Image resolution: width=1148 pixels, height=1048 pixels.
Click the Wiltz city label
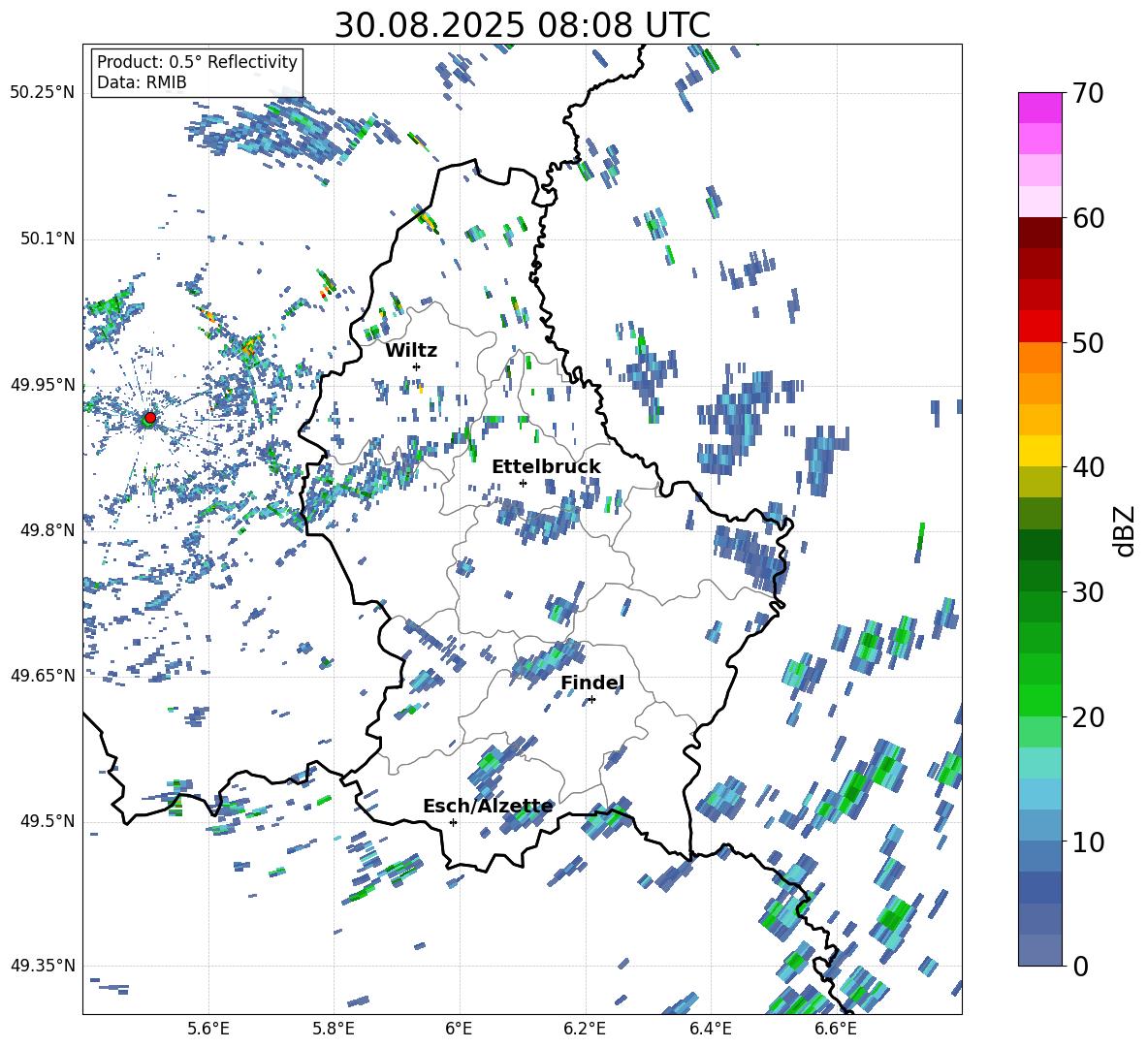[411, 351]
